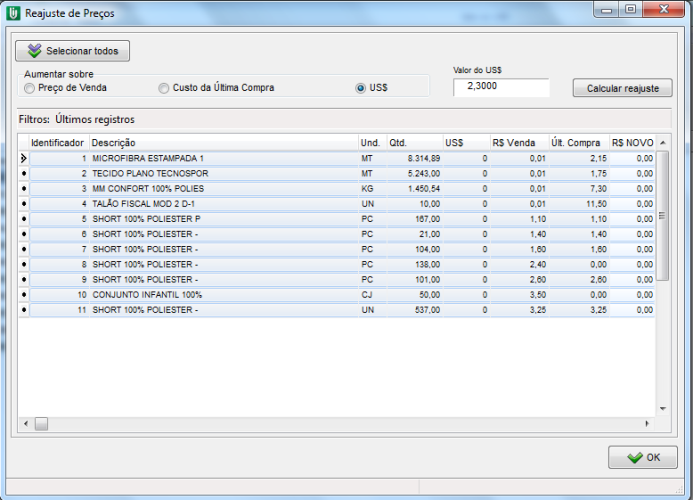Click the Qtd. column header
Screen dimensions: 693x500
pyautogui.click(x=413, y=143)
